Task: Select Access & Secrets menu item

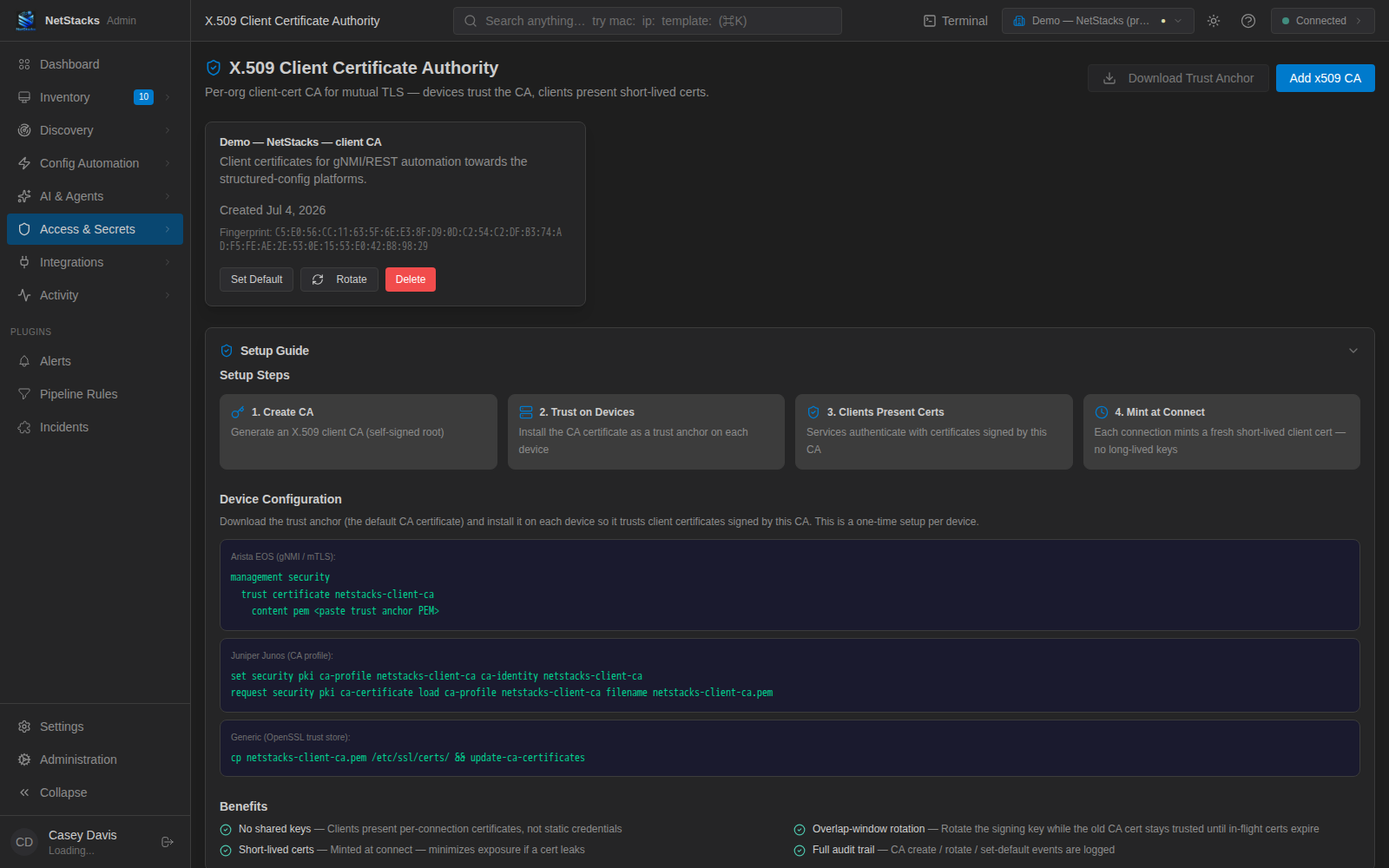Action: [95, 229]
